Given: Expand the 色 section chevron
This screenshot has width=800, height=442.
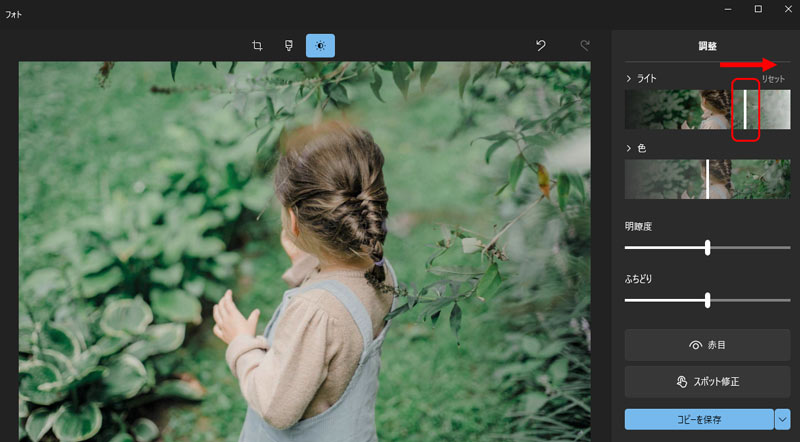Looking at the screenshot, I should (629, 148).
